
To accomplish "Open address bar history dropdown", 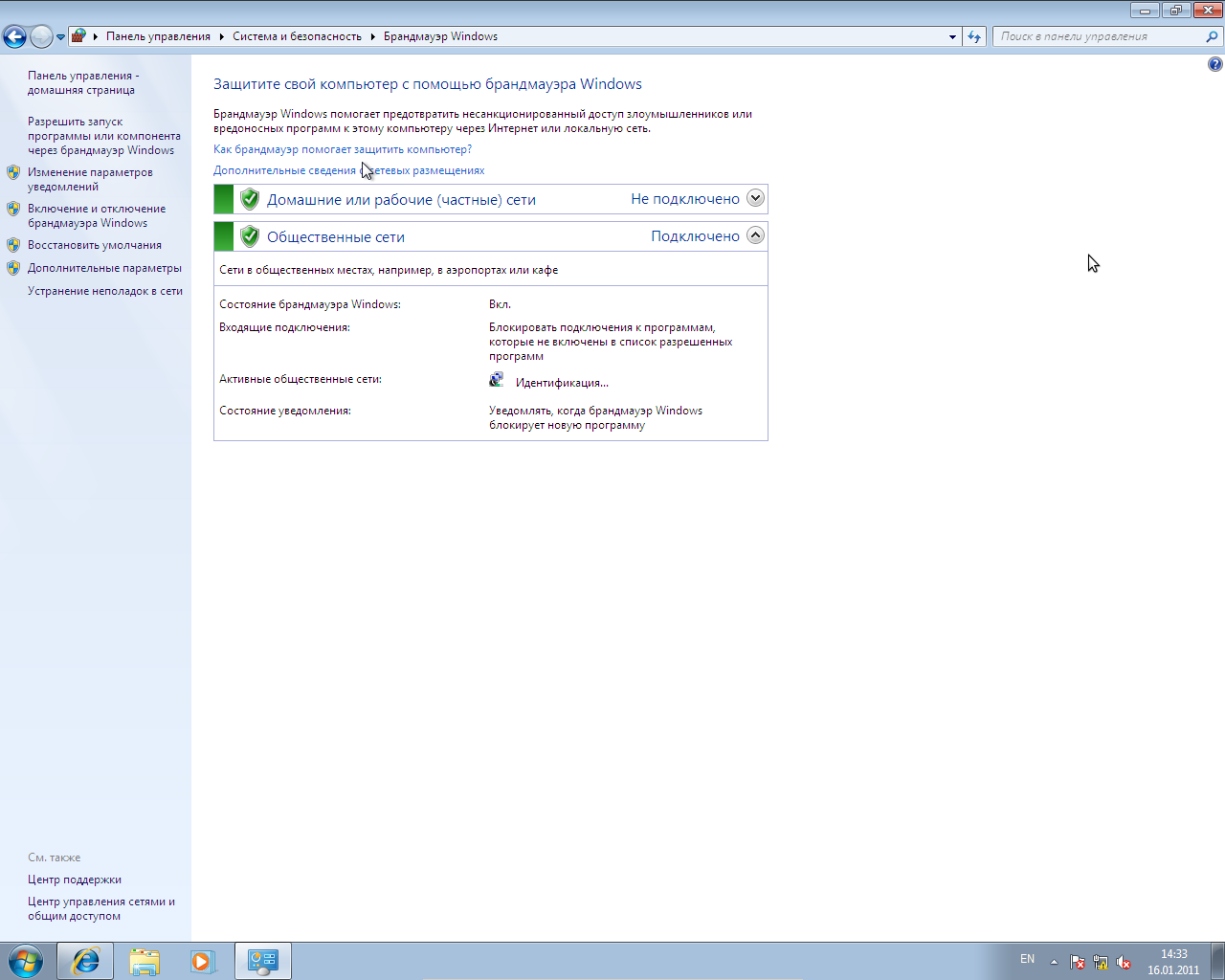I will click(x=952, y=36).
